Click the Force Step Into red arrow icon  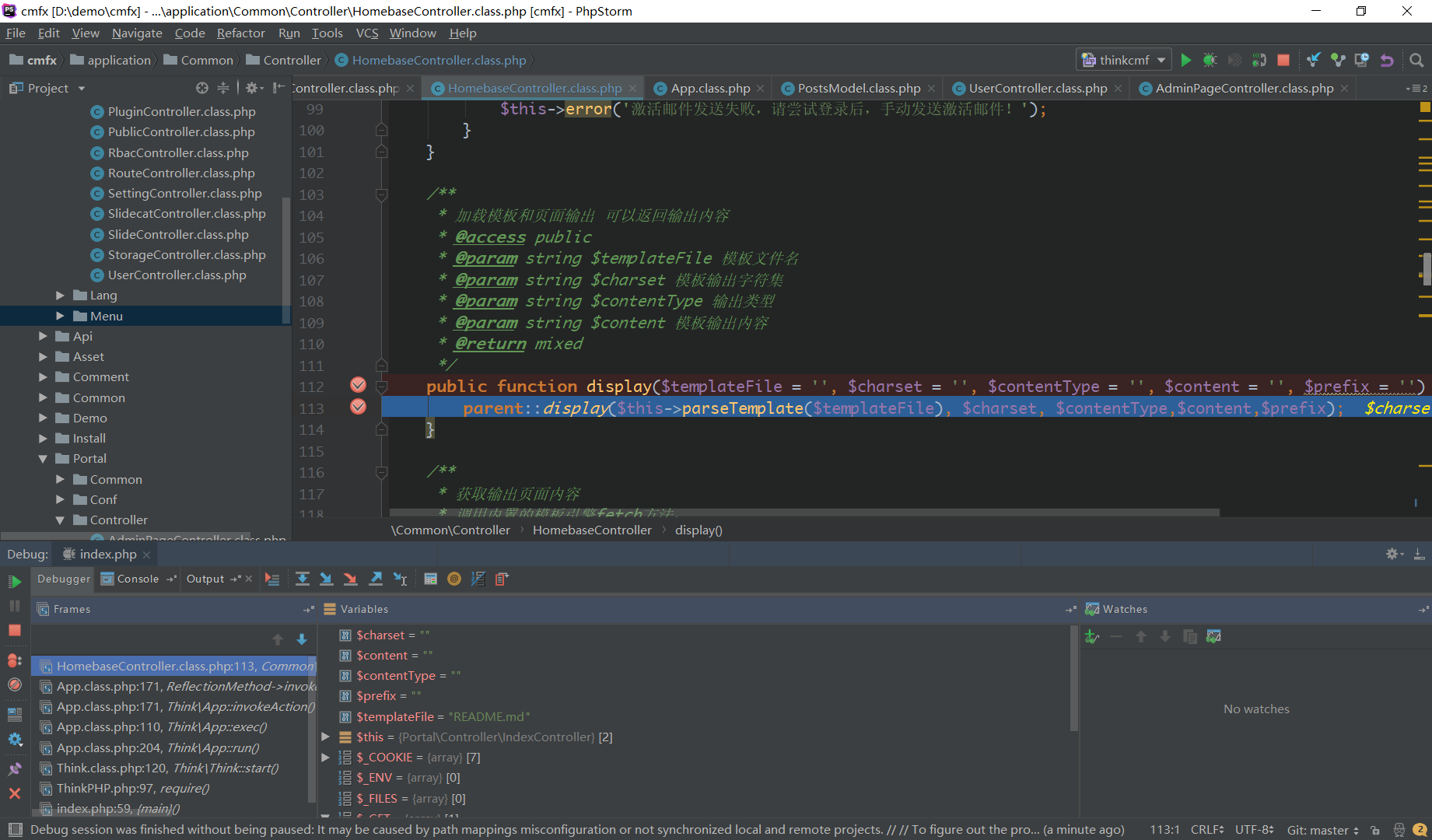pyautogui.click(x=351, y=579)
